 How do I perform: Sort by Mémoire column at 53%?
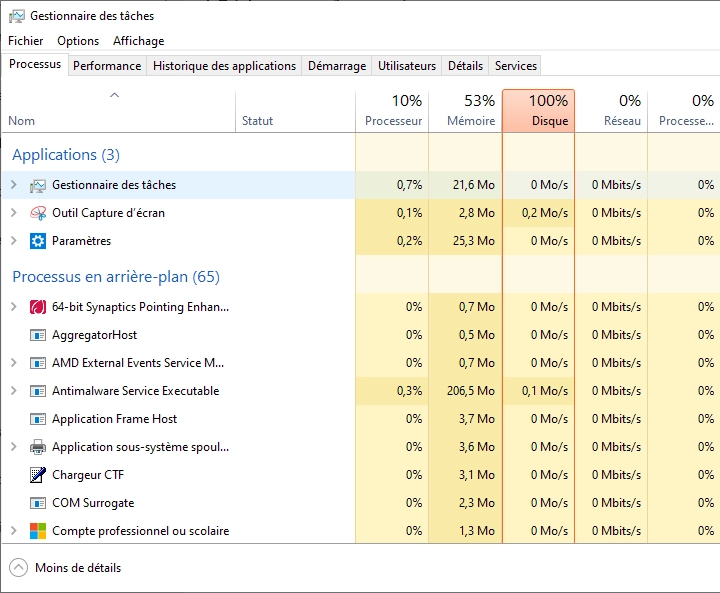tap(465, 112)
